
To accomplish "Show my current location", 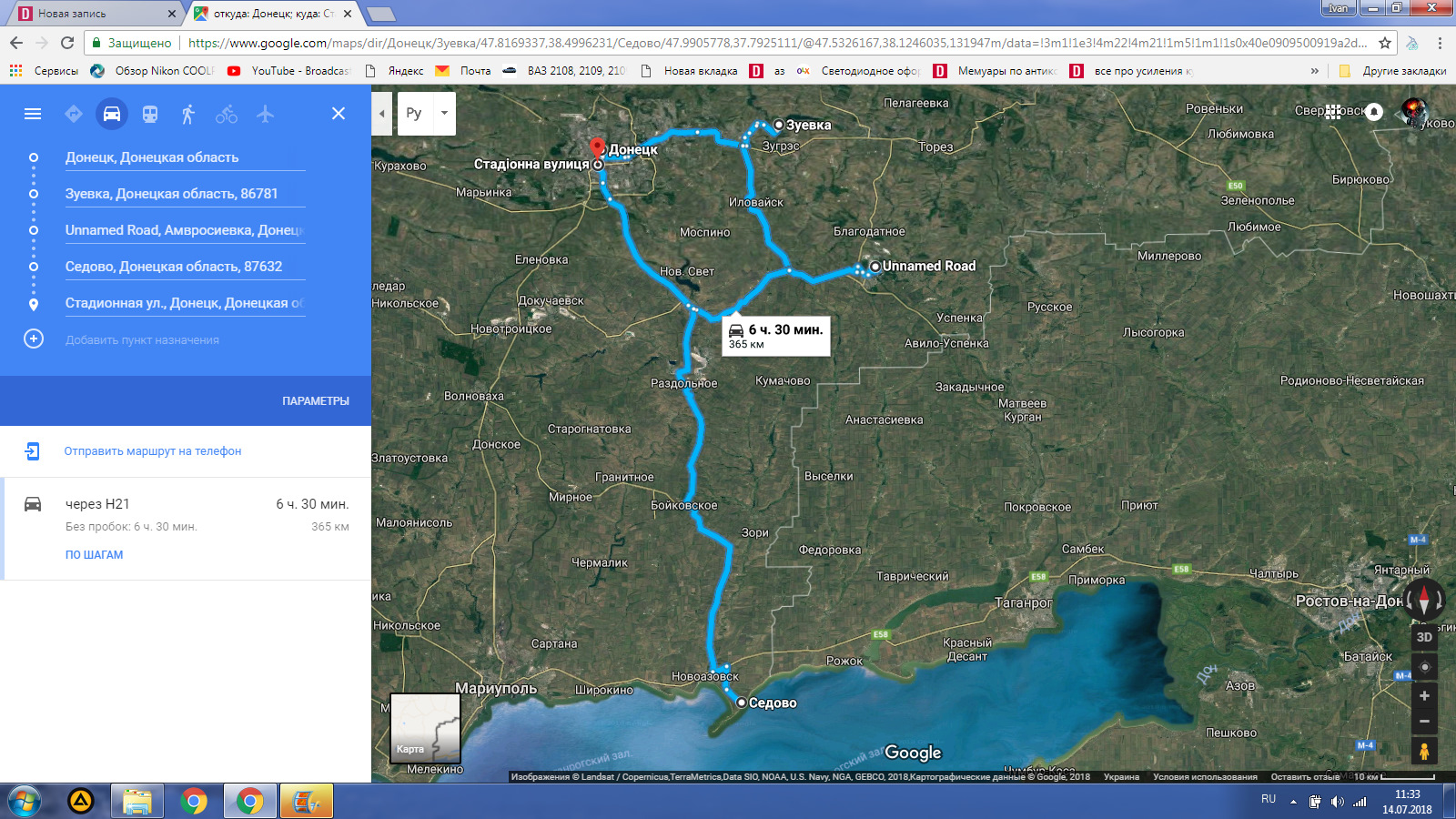I will coord(1424,667).
